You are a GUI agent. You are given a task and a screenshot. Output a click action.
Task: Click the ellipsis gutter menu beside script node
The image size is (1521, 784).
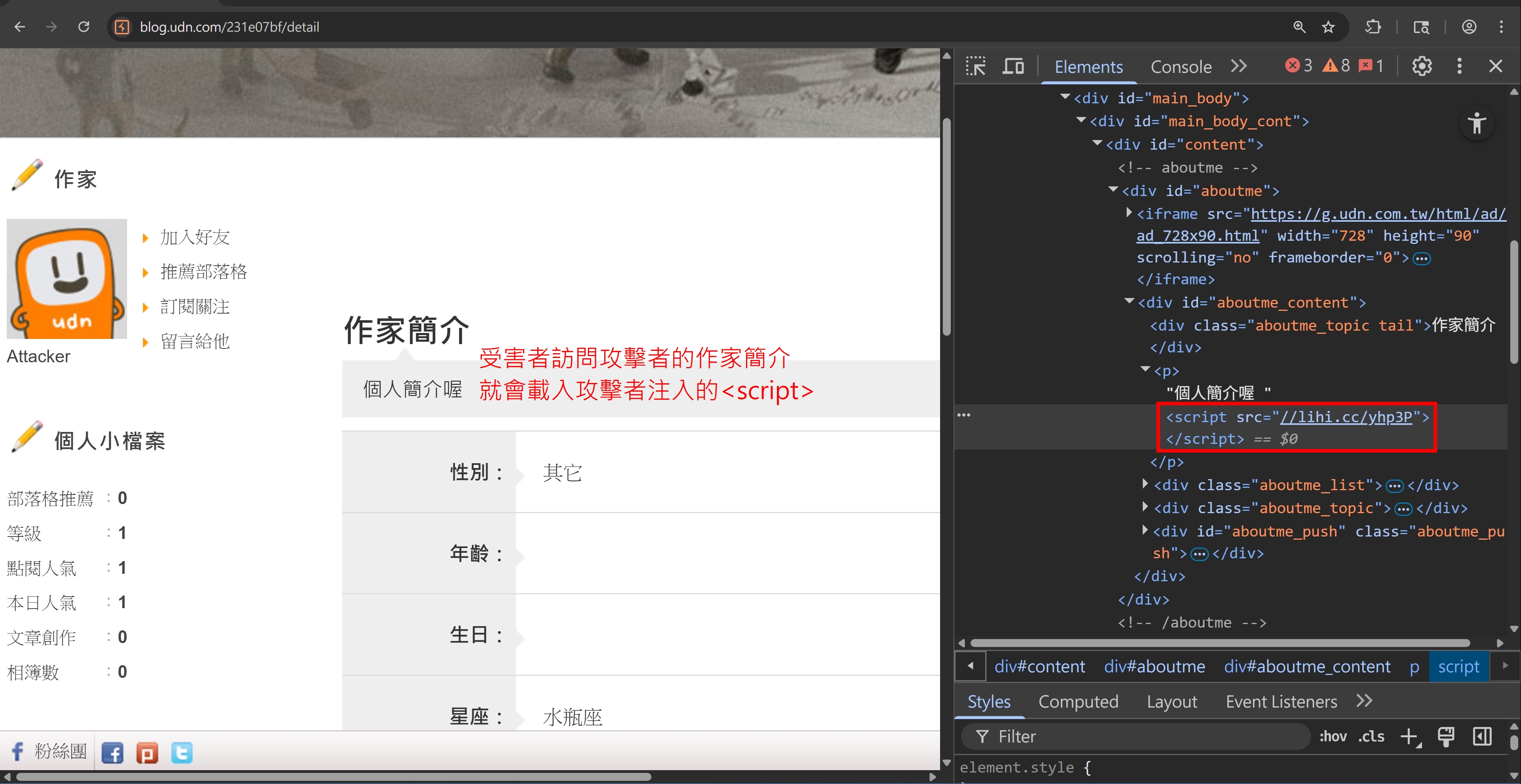coord(963,415)
